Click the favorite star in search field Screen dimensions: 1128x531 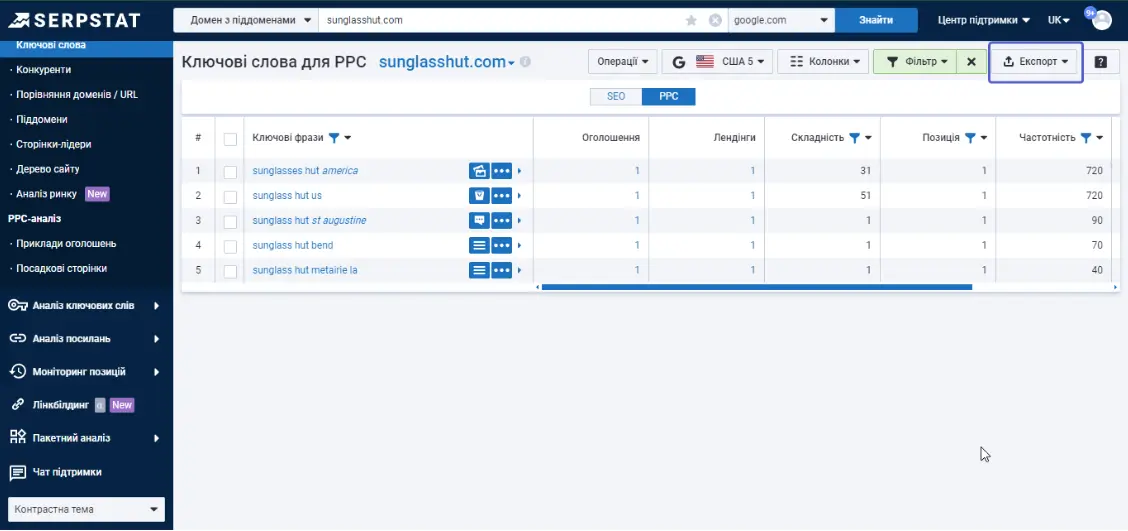[x=691, y=20]
